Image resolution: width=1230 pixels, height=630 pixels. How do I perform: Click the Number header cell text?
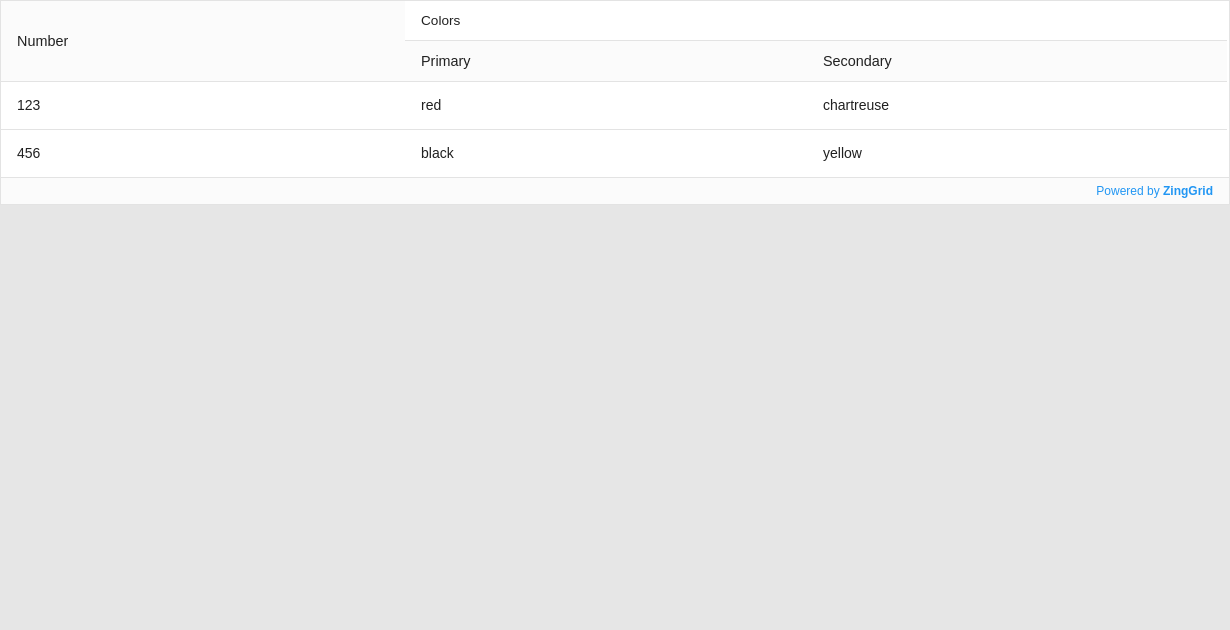click(x=43, y=41)
